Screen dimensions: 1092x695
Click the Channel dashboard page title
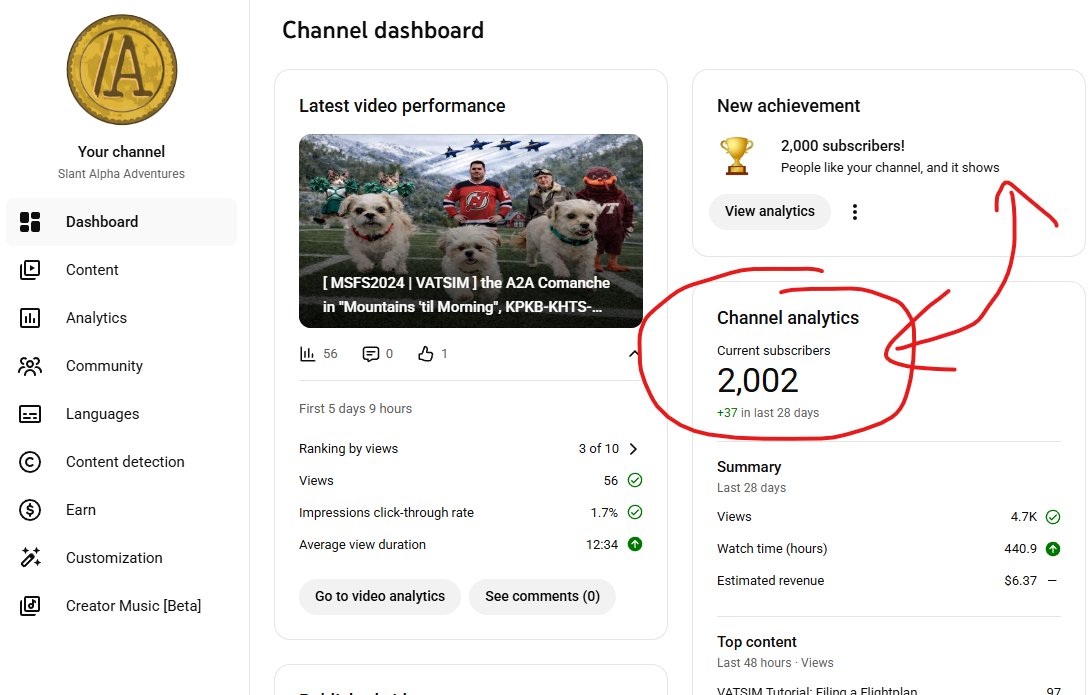tap(382, 30)
